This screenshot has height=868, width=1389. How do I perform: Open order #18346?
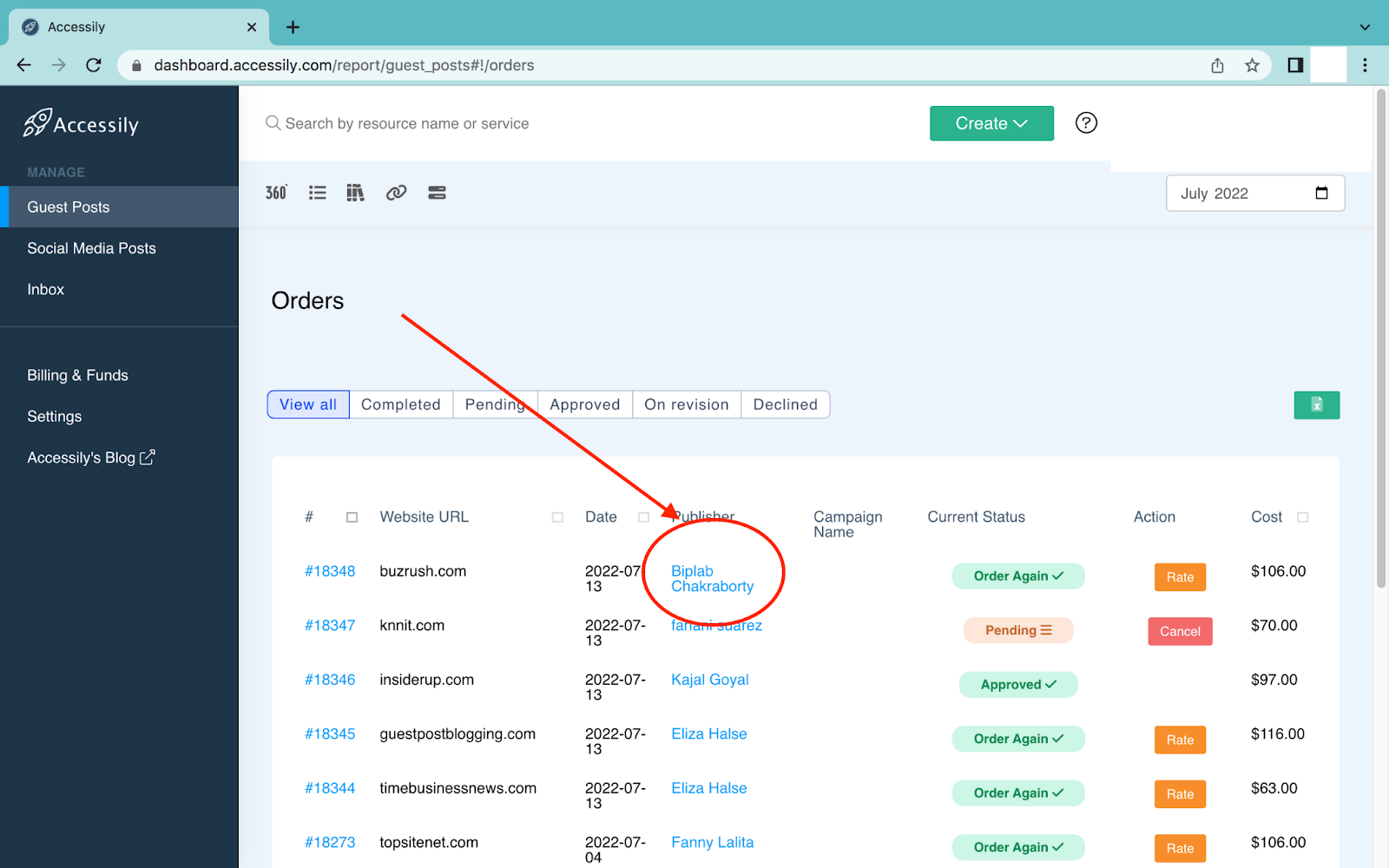[x=330, y=680]
